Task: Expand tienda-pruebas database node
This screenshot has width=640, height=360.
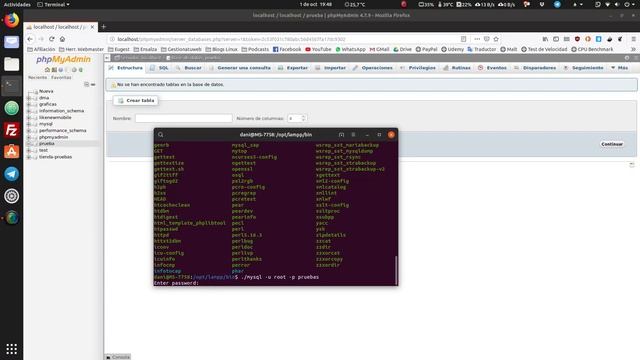Action: point(29,157)
